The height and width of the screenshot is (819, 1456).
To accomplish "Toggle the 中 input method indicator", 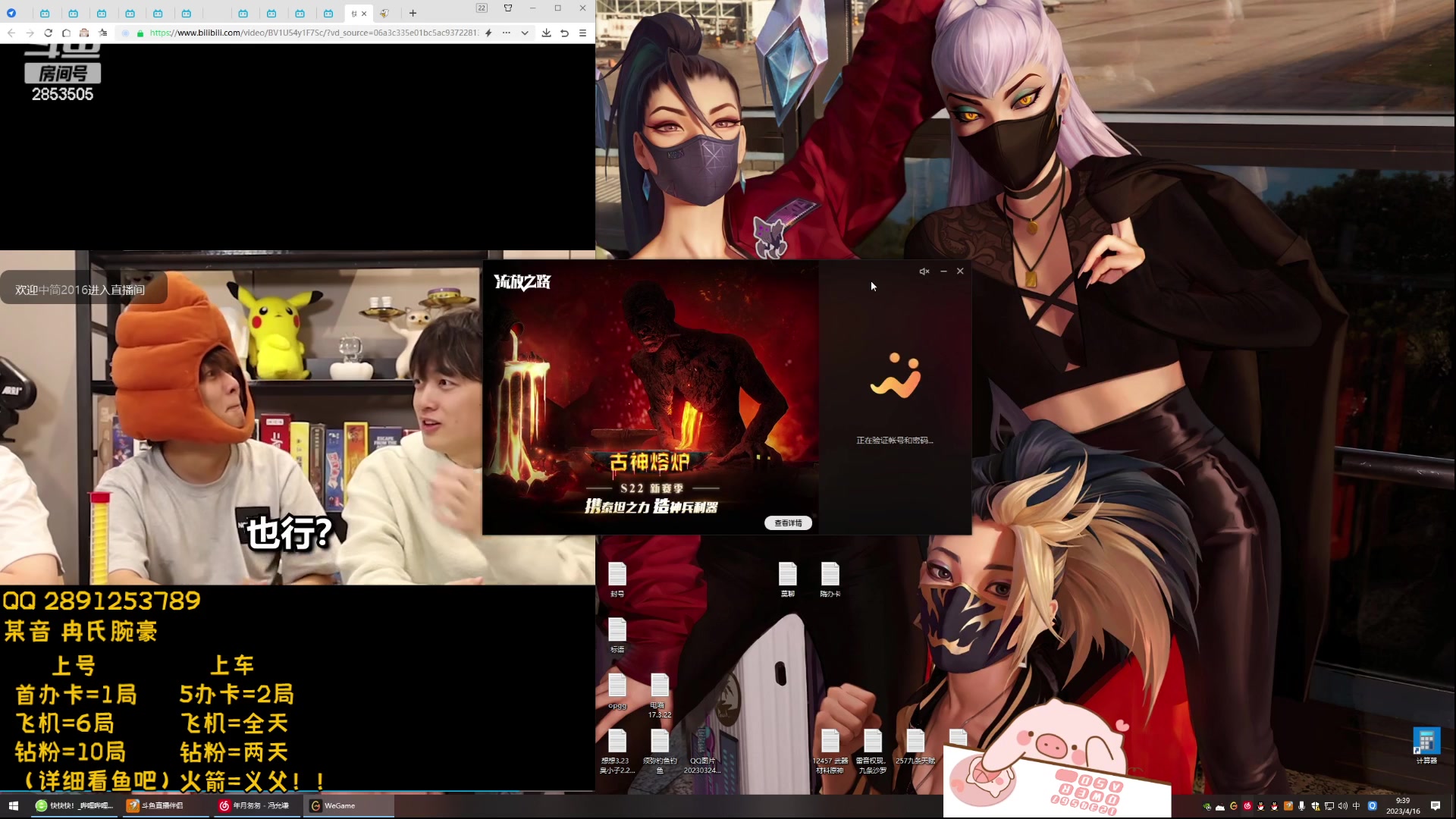I will [1356, 806].
